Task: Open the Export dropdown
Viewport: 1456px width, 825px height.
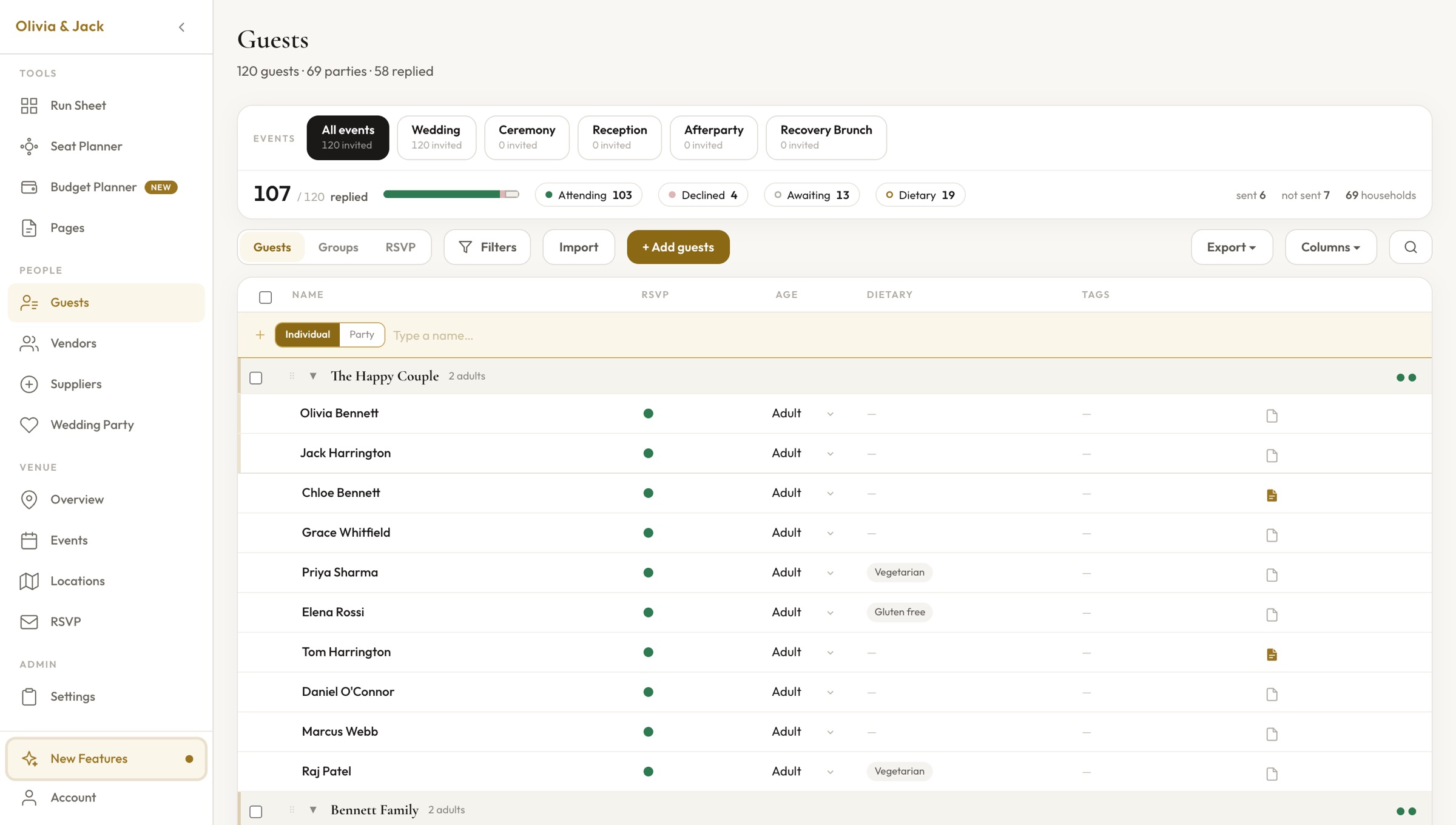Action: (x=1232, y=247)
